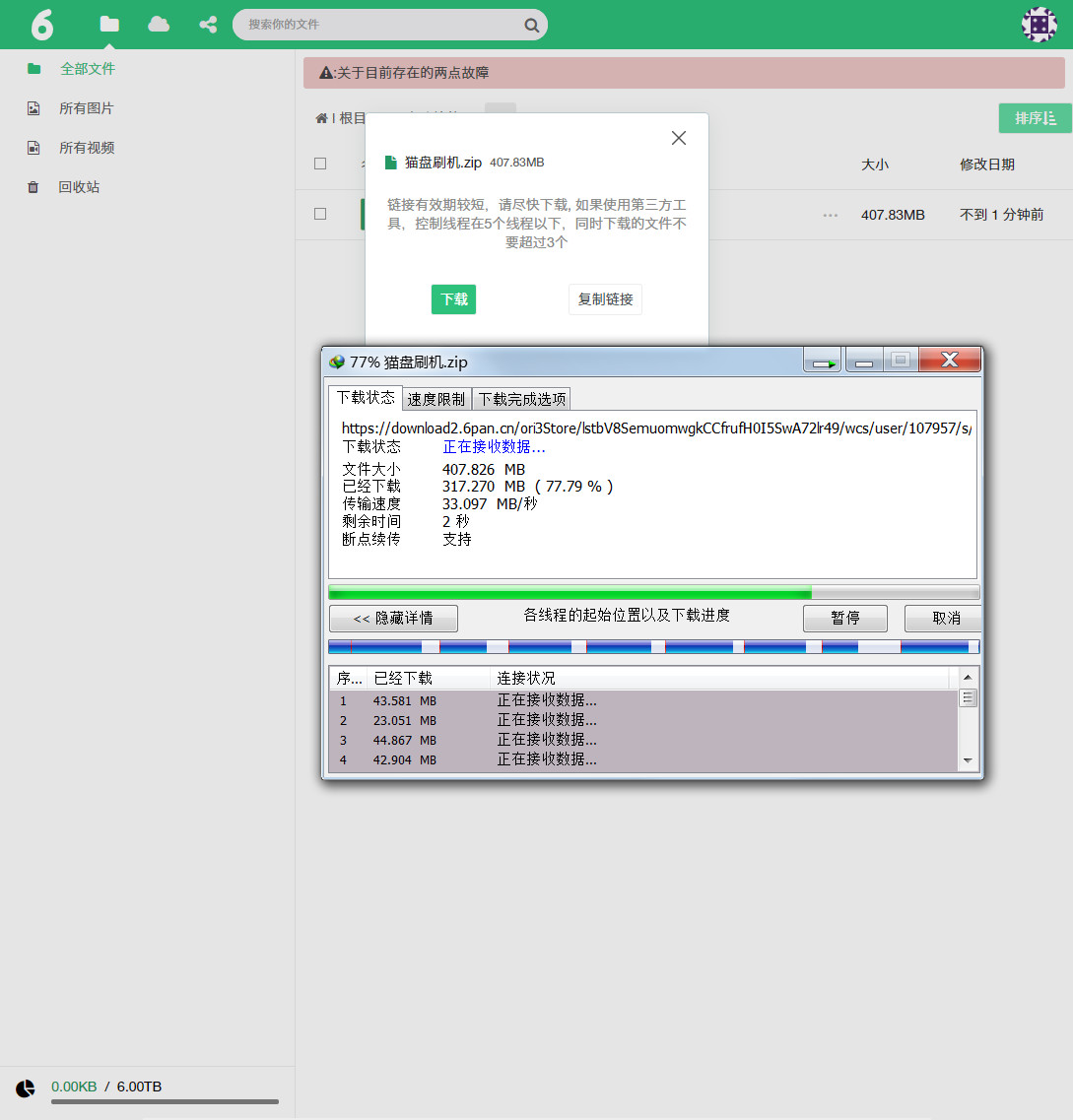
Task: Click the thread list scrollbar thumb
Action: 968,697
